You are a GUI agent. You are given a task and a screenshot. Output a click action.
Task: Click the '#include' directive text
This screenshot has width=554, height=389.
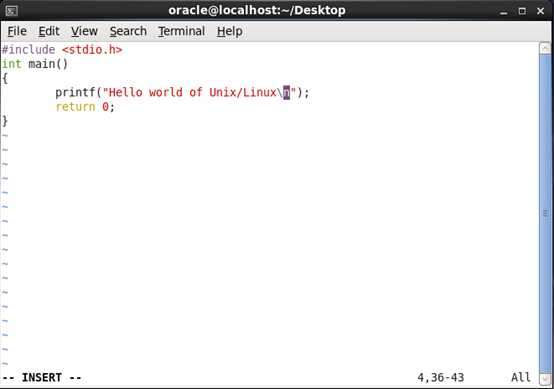pyautogui.click(x=29, y=50)
